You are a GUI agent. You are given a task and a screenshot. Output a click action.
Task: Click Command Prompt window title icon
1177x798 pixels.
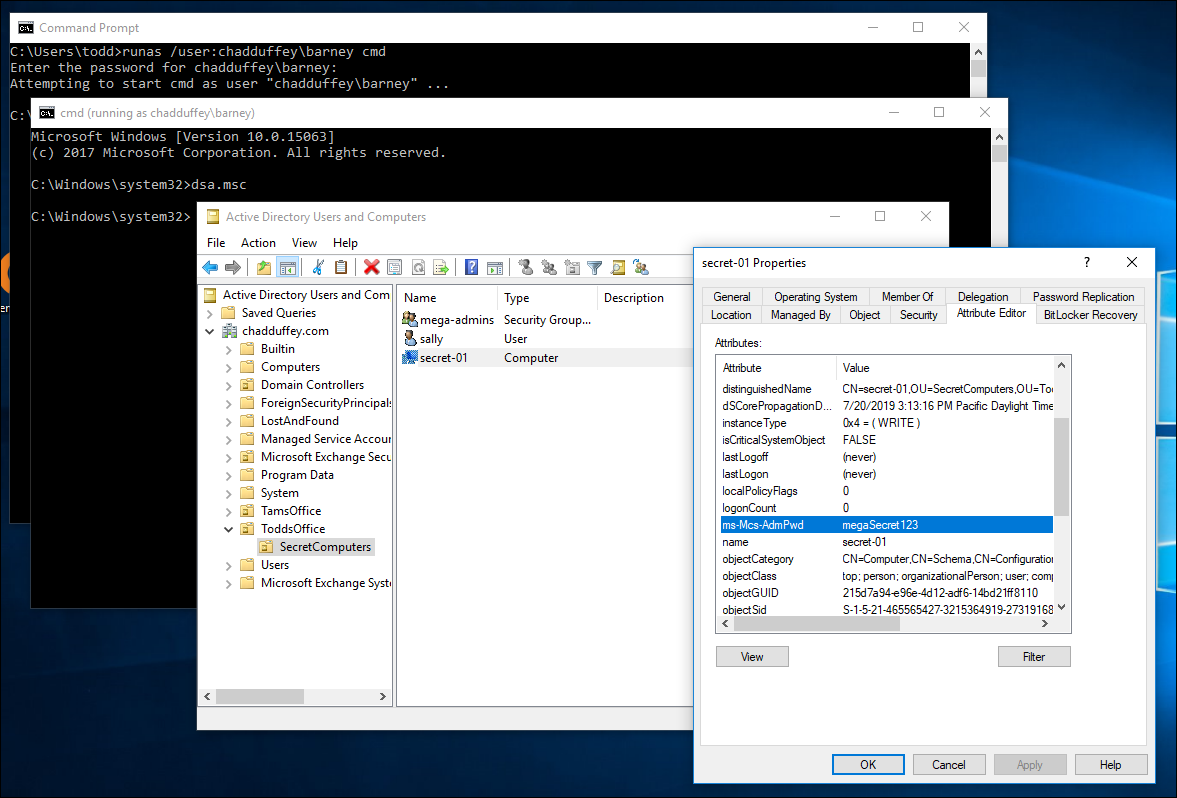pyautogui.click(x=26, y=28)
